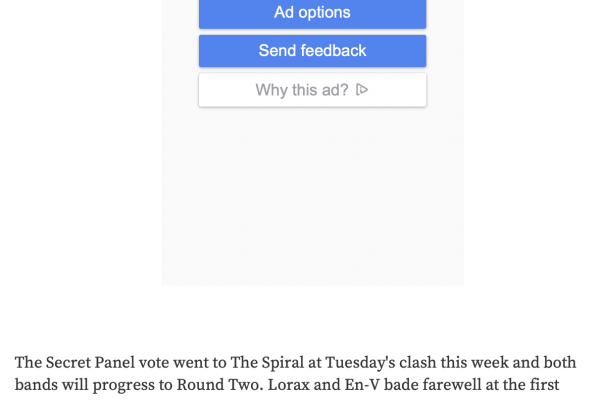This screenshot has width=600, height=400.
Task: Click the Ad options button
Action: click(312, 13)
